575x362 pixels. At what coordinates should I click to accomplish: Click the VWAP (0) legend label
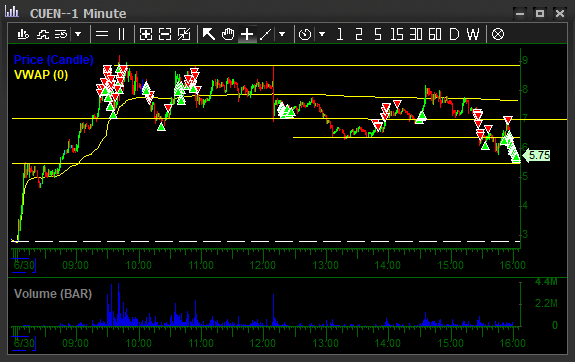tap(41, 75)
